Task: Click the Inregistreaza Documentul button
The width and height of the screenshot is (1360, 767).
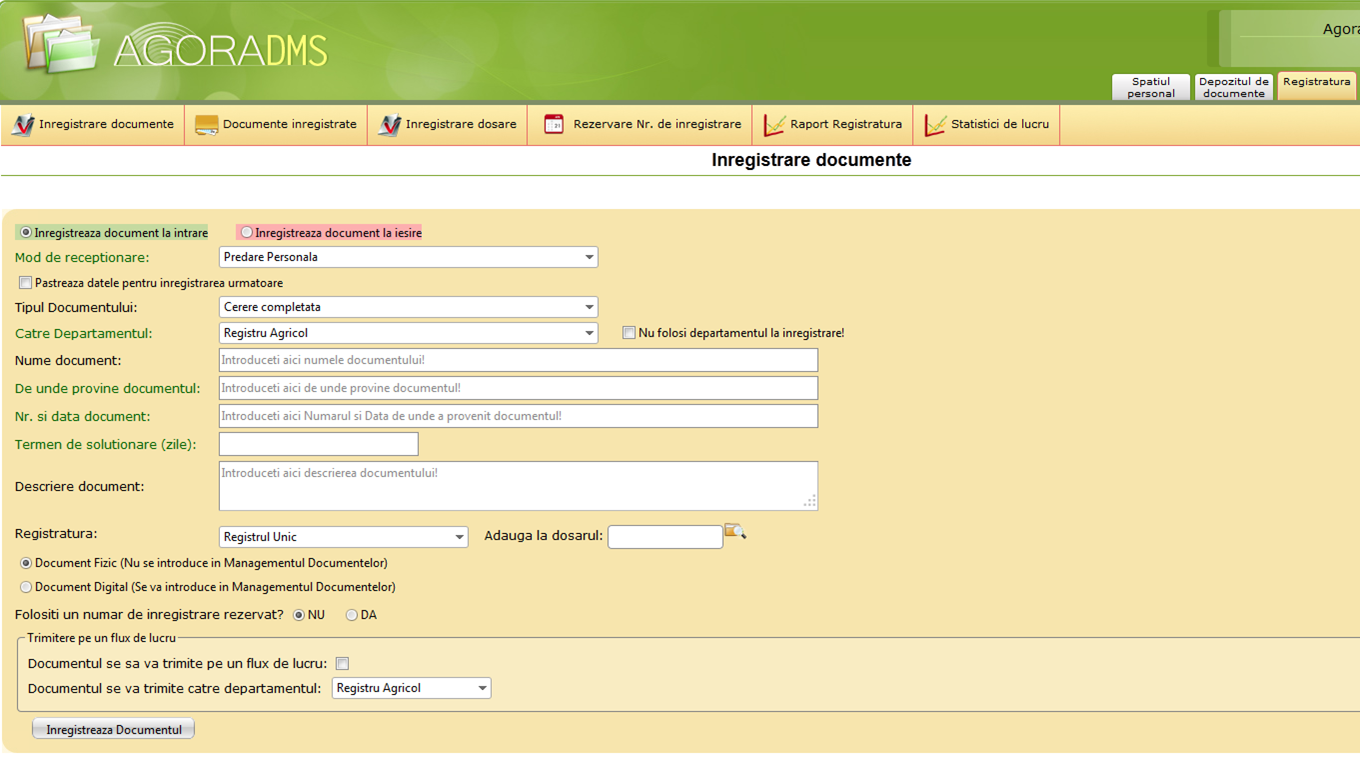Action: tap(114, 730)
